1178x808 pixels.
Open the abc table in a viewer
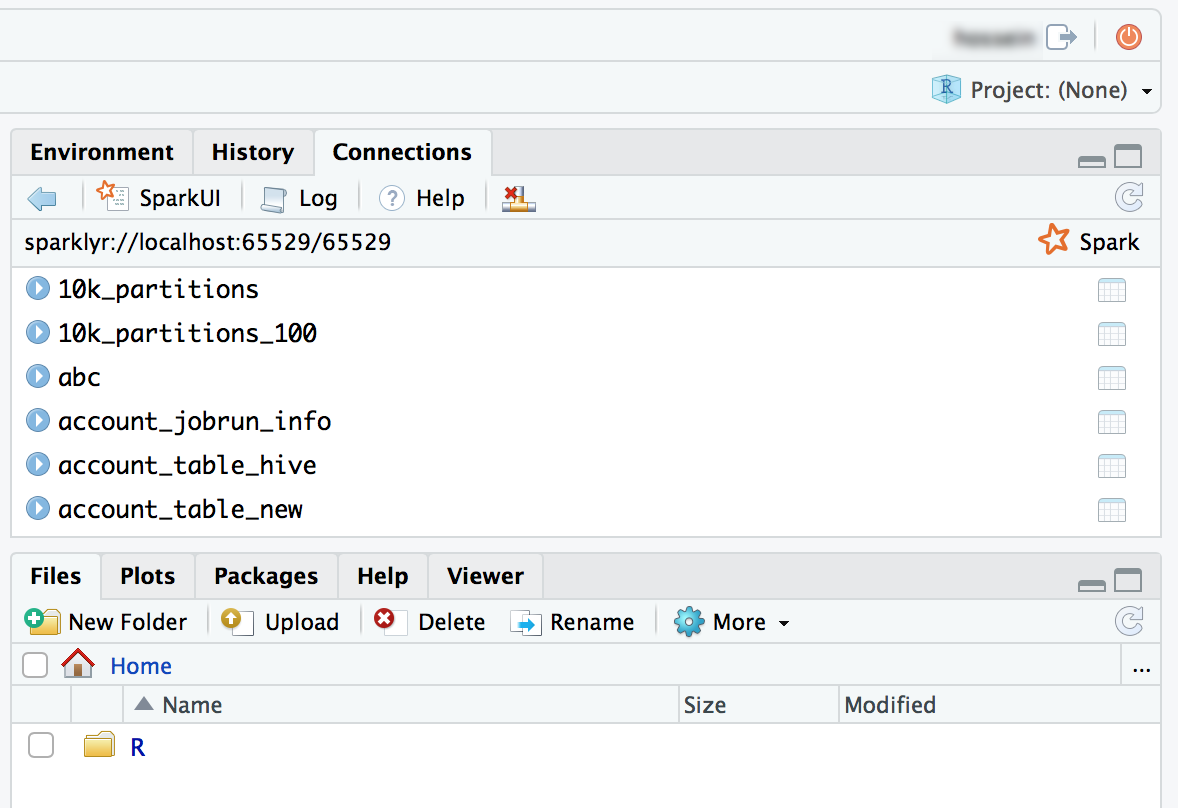point(1112,377)
